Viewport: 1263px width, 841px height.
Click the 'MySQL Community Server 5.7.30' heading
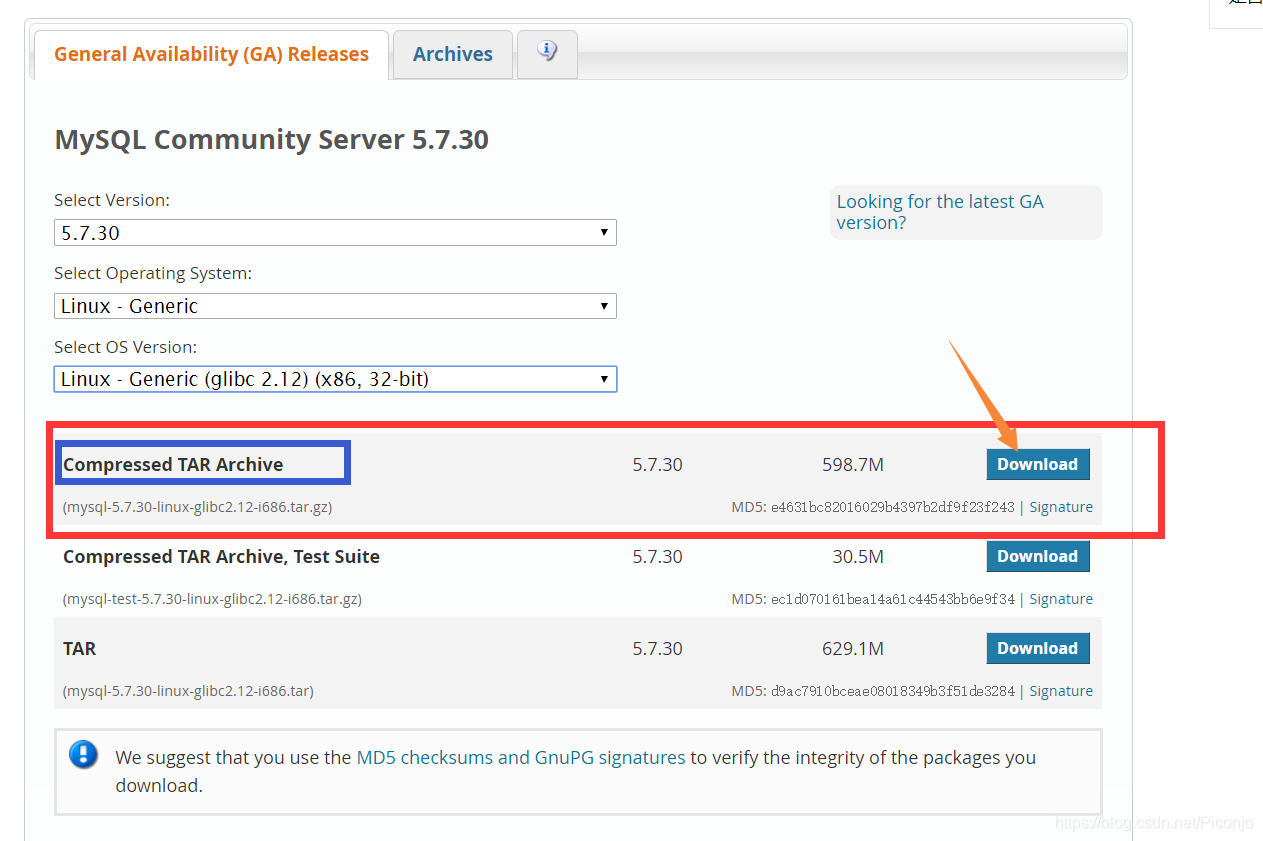pyautogui.click(x=271, y=139)
